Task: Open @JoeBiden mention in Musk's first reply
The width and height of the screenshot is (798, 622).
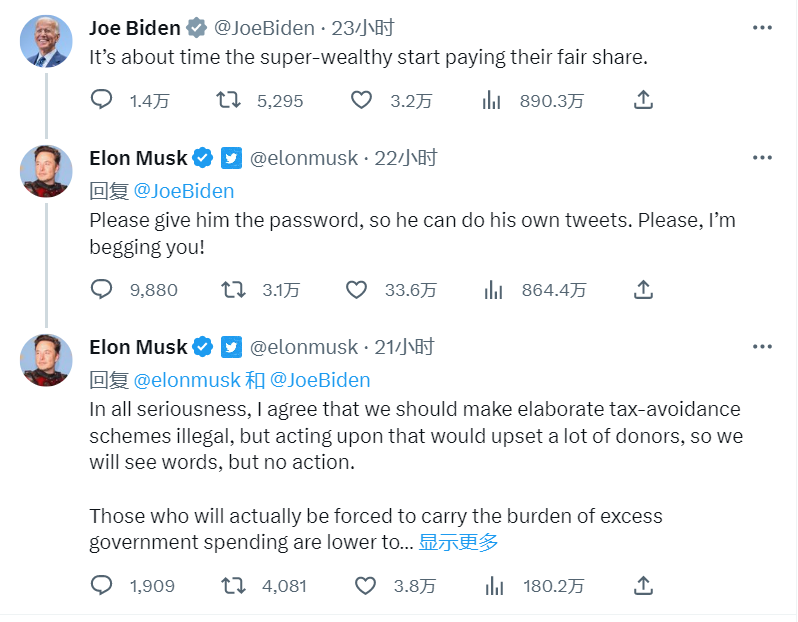Action: click(183, 191)
